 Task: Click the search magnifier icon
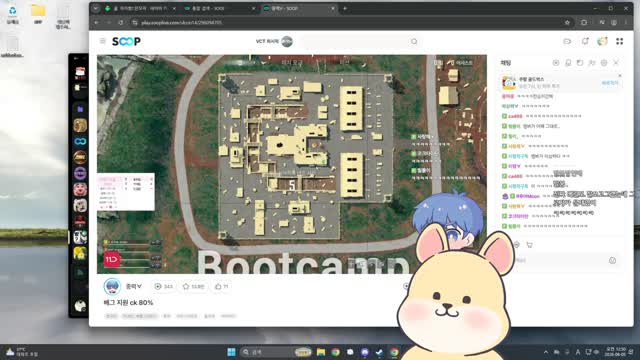tap(414, 41)
